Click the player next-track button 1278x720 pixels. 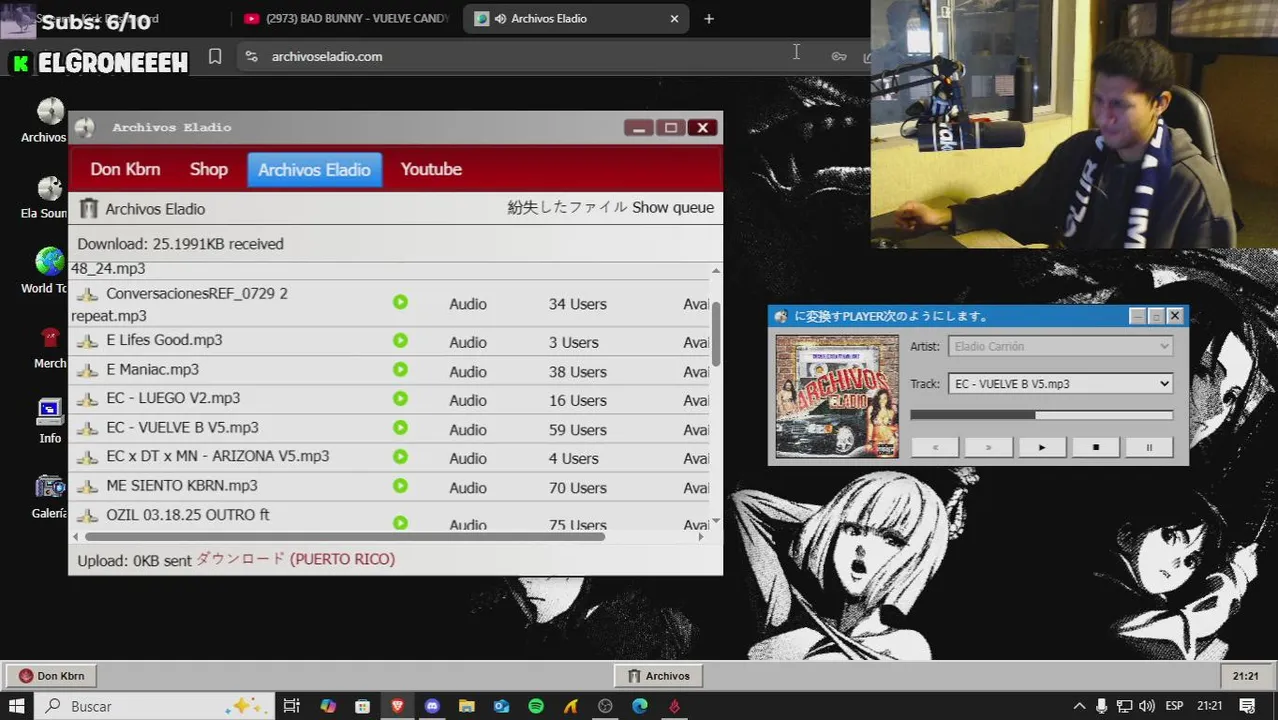988,447
